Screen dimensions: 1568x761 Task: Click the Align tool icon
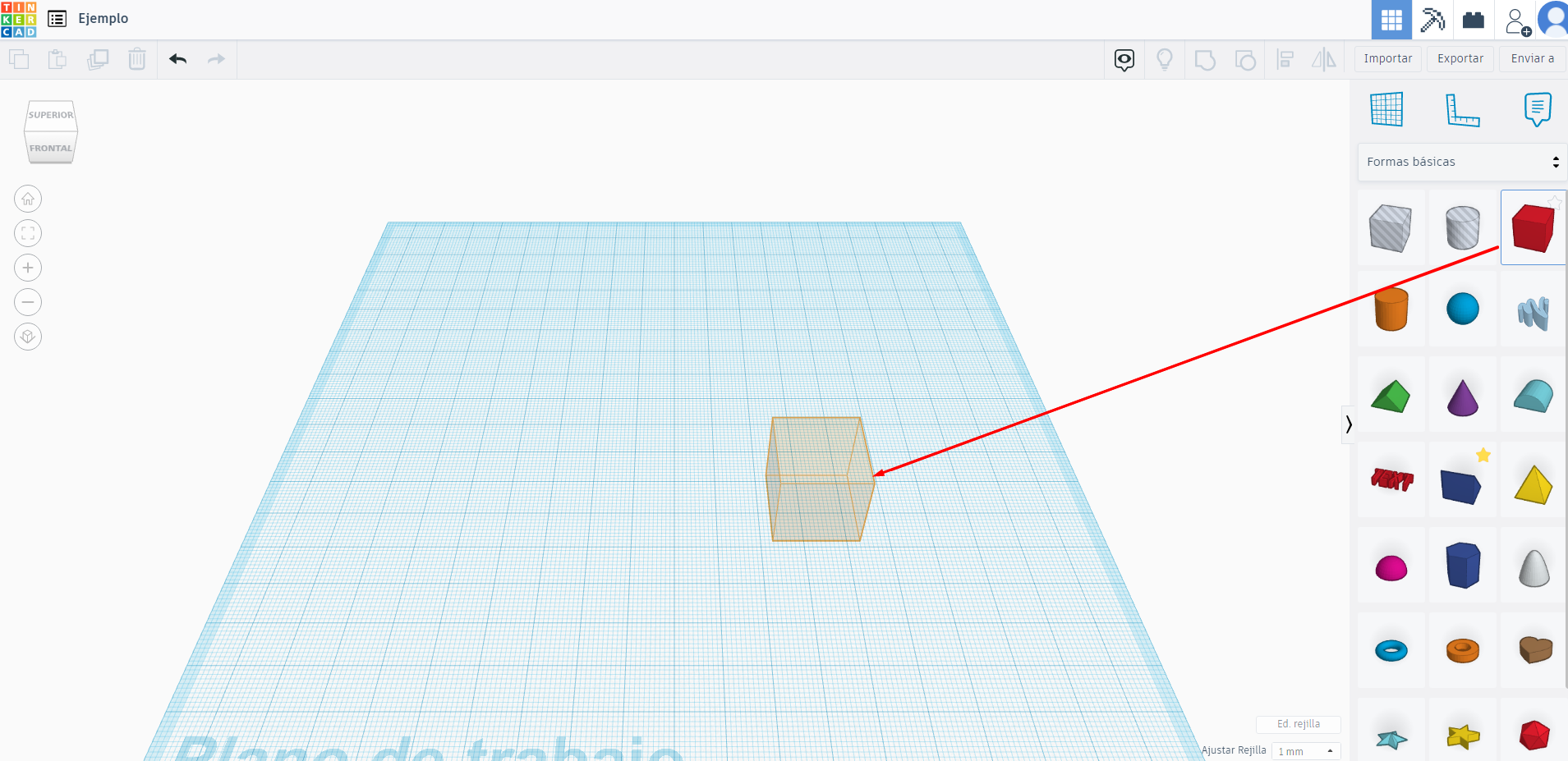point(1285,60)
